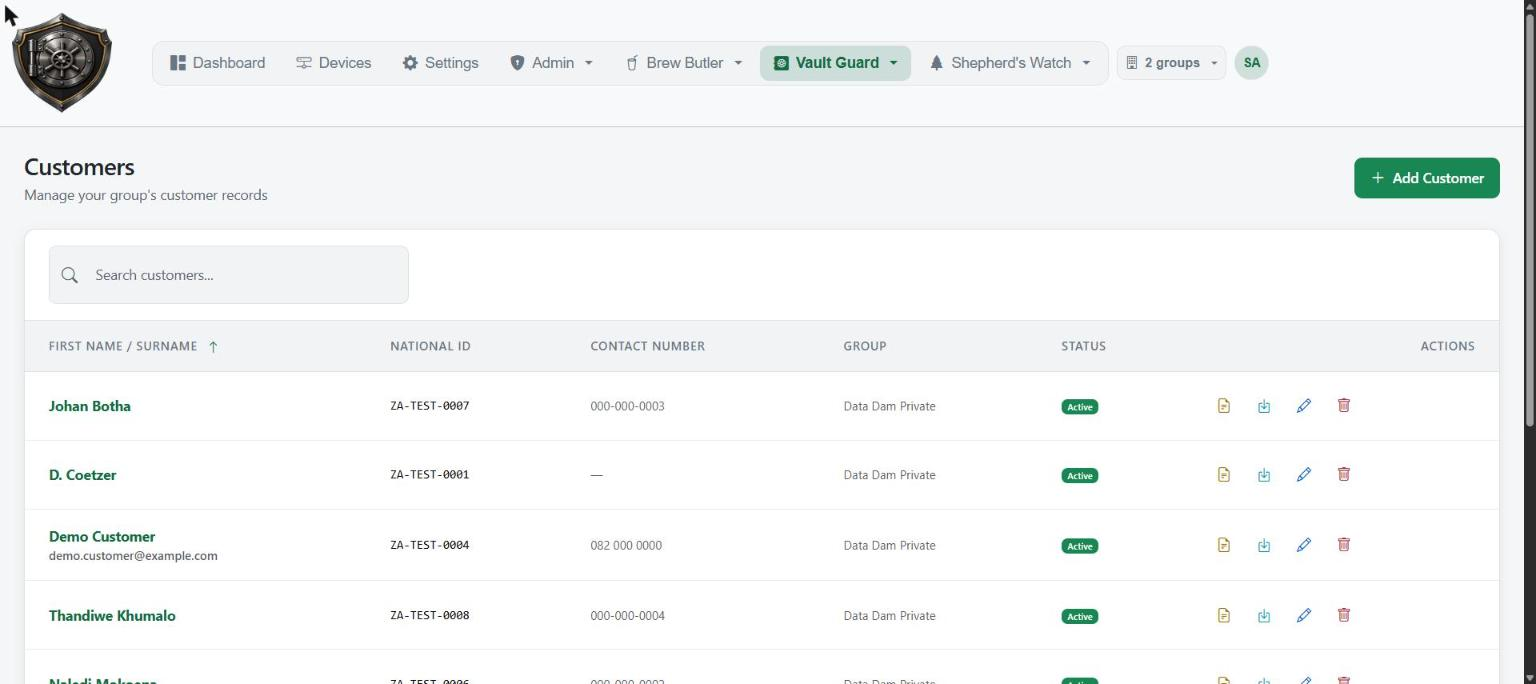
Task: Click Active badge in D. Coetzer row
Action: (x=1080, y=476)
